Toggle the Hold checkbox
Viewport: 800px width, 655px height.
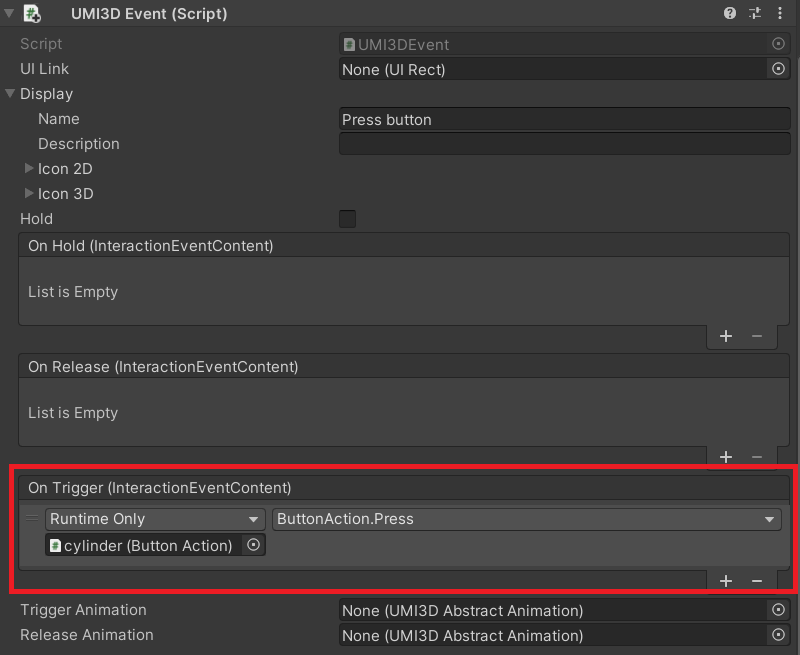347,219
